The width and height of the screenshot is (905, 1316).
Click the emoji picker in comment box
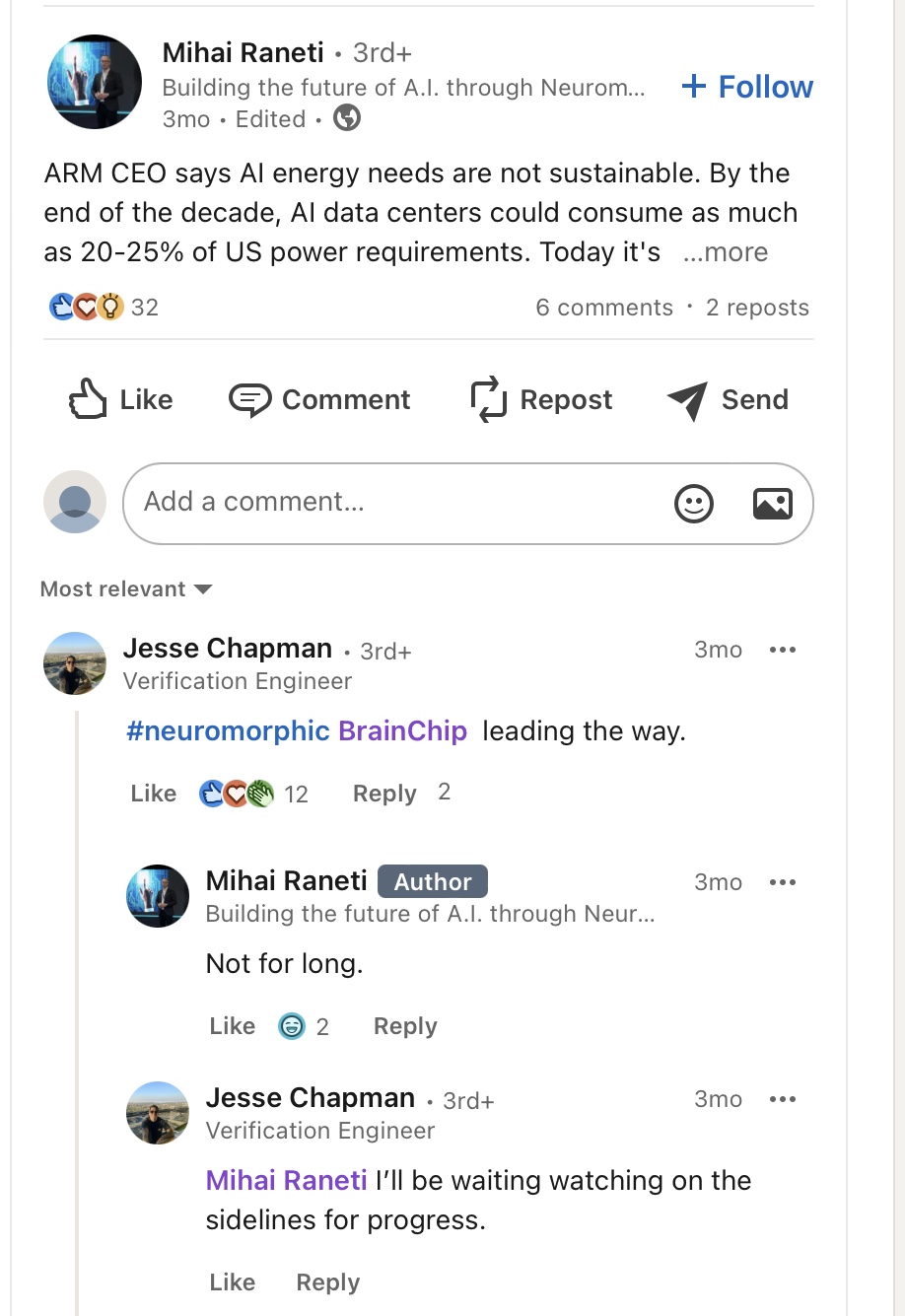tap(693, 504)
